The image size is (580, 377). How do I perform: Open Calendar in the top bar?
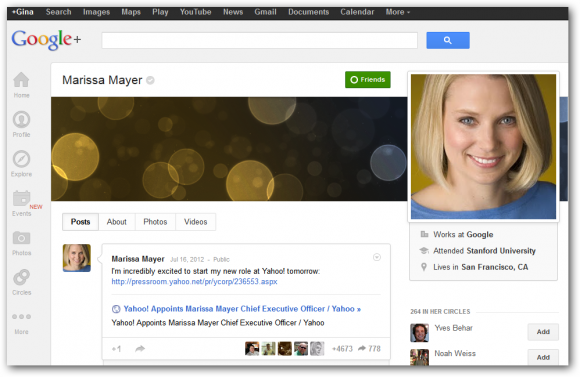357,12
